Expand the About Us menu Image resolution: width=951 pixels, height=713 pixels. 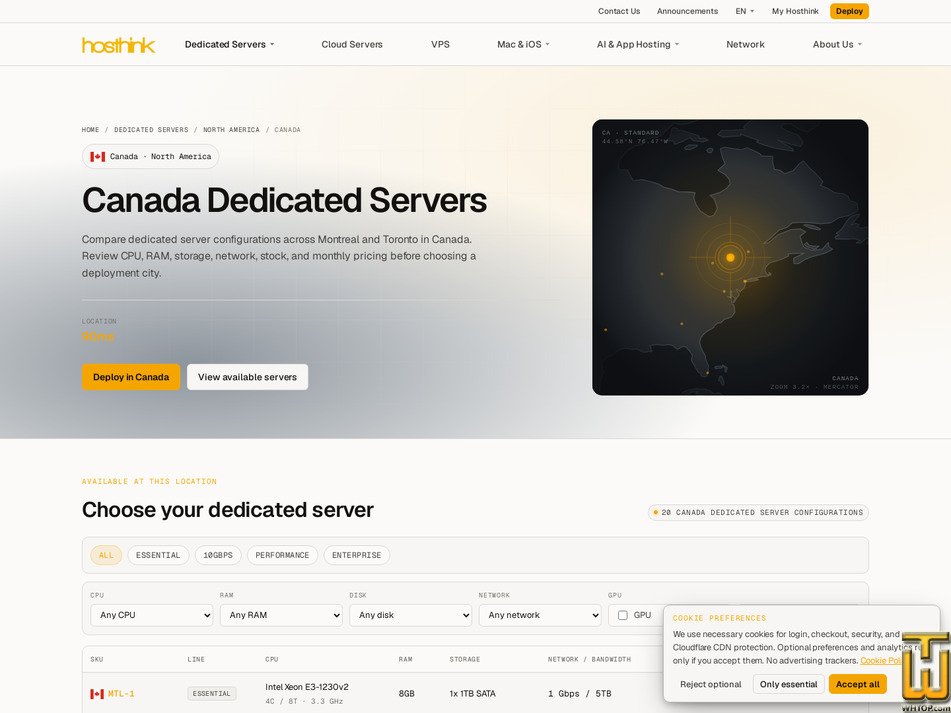coord(837,44)
